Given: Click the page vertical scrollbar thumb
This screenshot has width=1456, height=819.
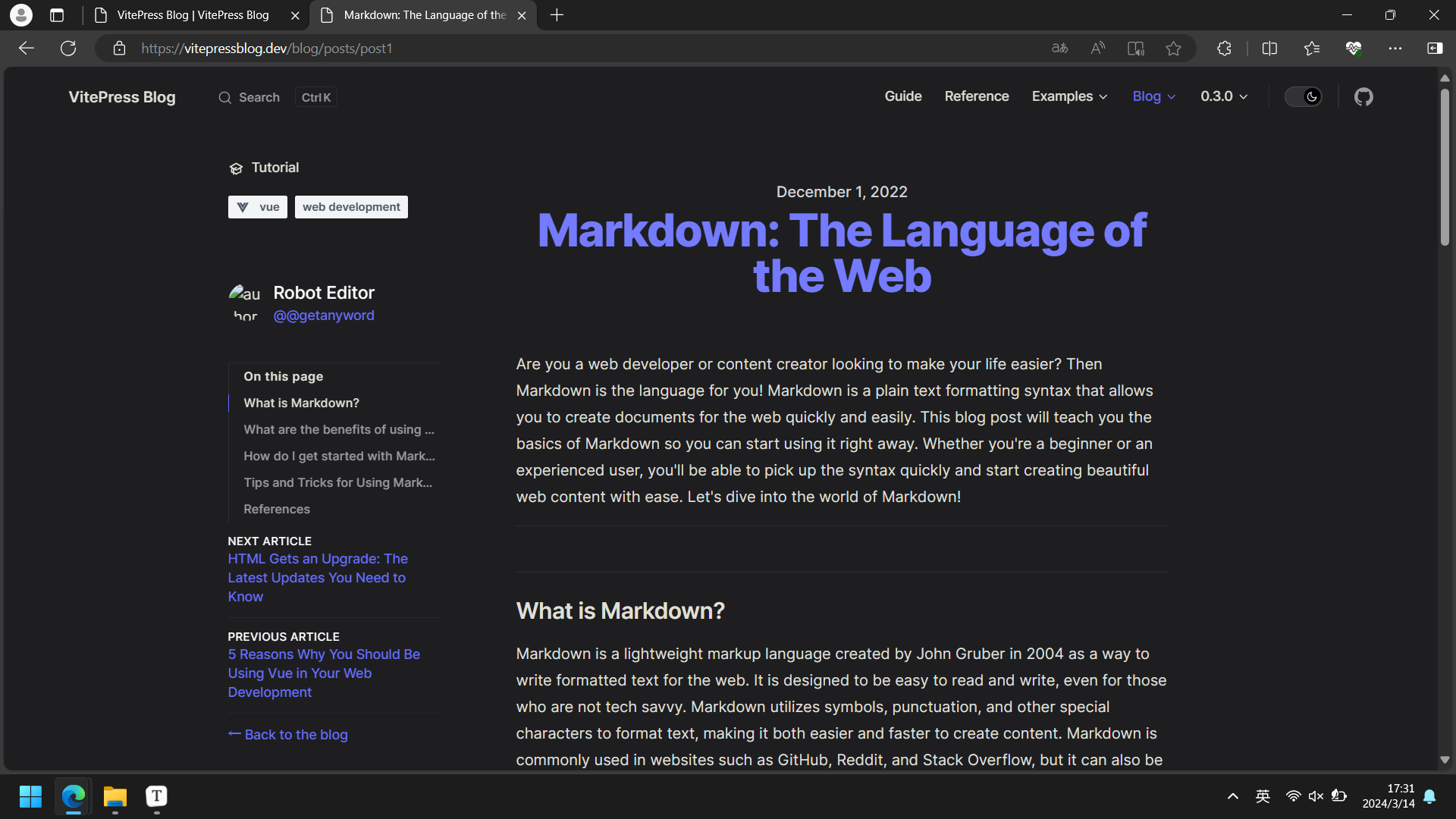Looking at the screenshot, I should [x=1445, y=167].
